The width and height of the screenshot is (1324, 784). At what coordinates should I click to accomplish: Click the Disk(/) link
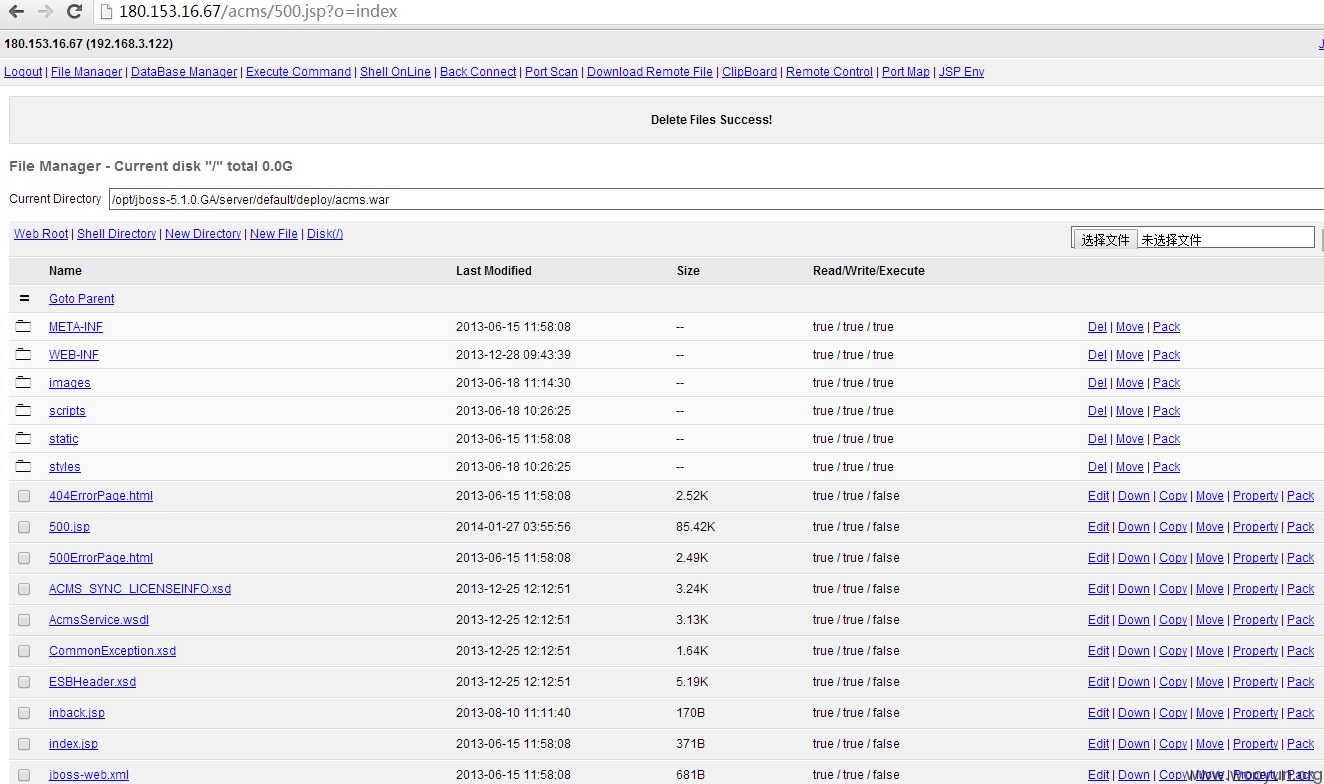click(x=325, y=234)
